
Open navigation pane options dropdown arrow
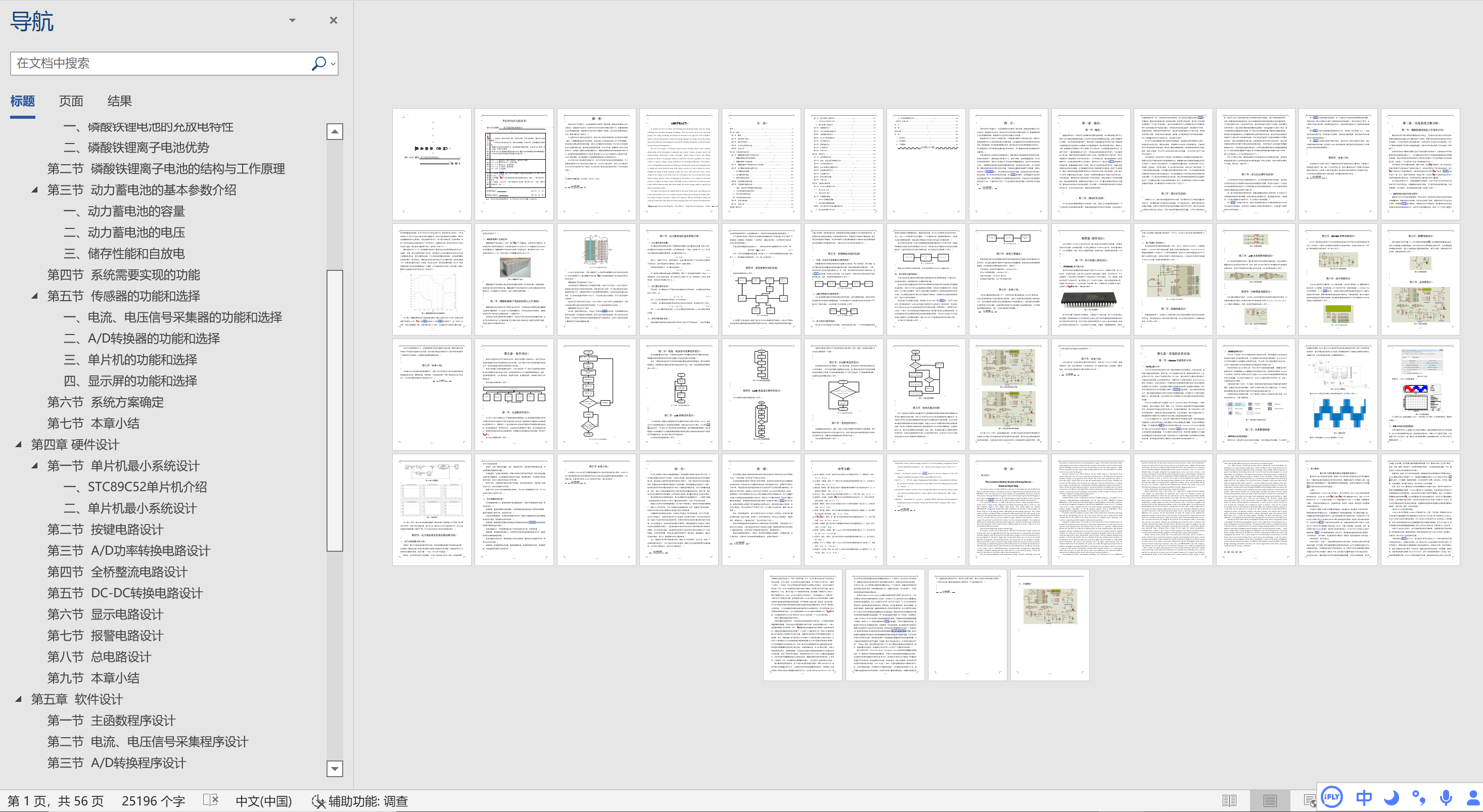coord(293,20)
